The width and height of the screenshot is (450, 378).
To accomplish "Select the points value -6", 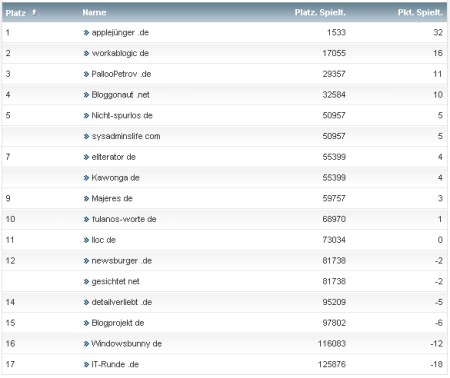I will pos(439,323).
